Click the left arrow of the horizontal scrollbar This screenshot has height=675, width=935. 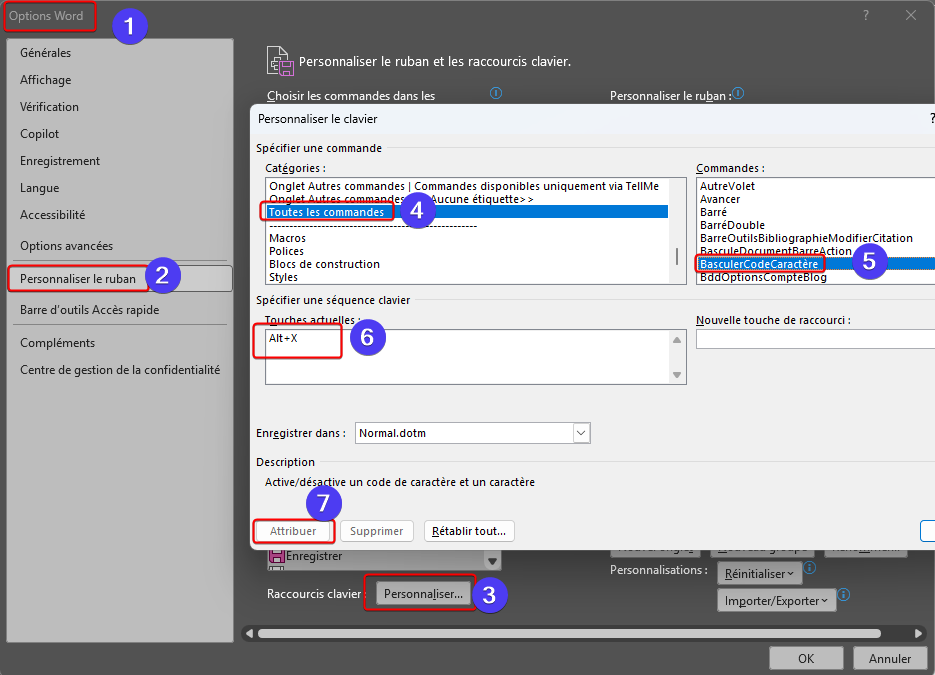pyautogui.click(x=249, y=633)
